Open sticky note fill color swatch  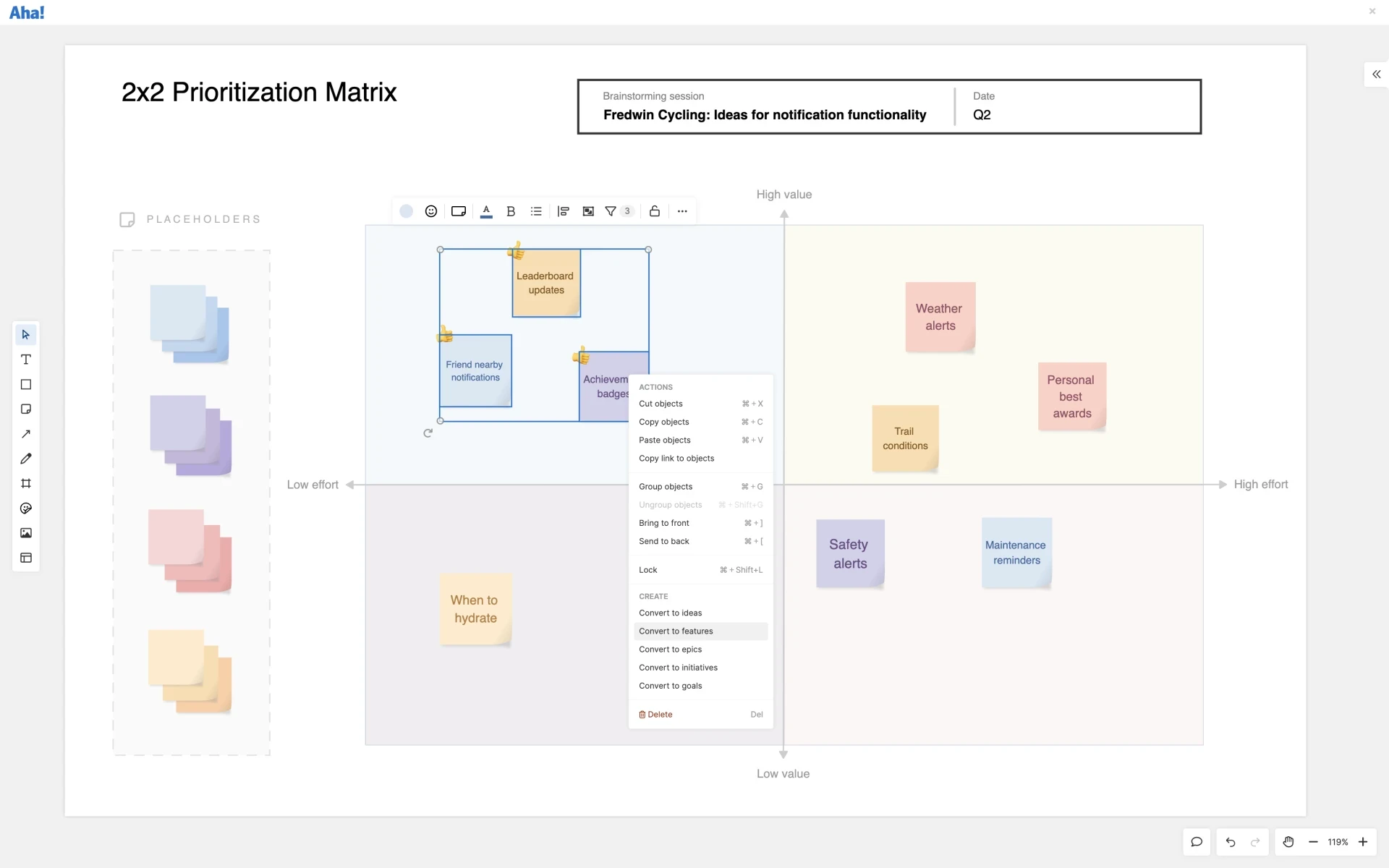point(407,211)
